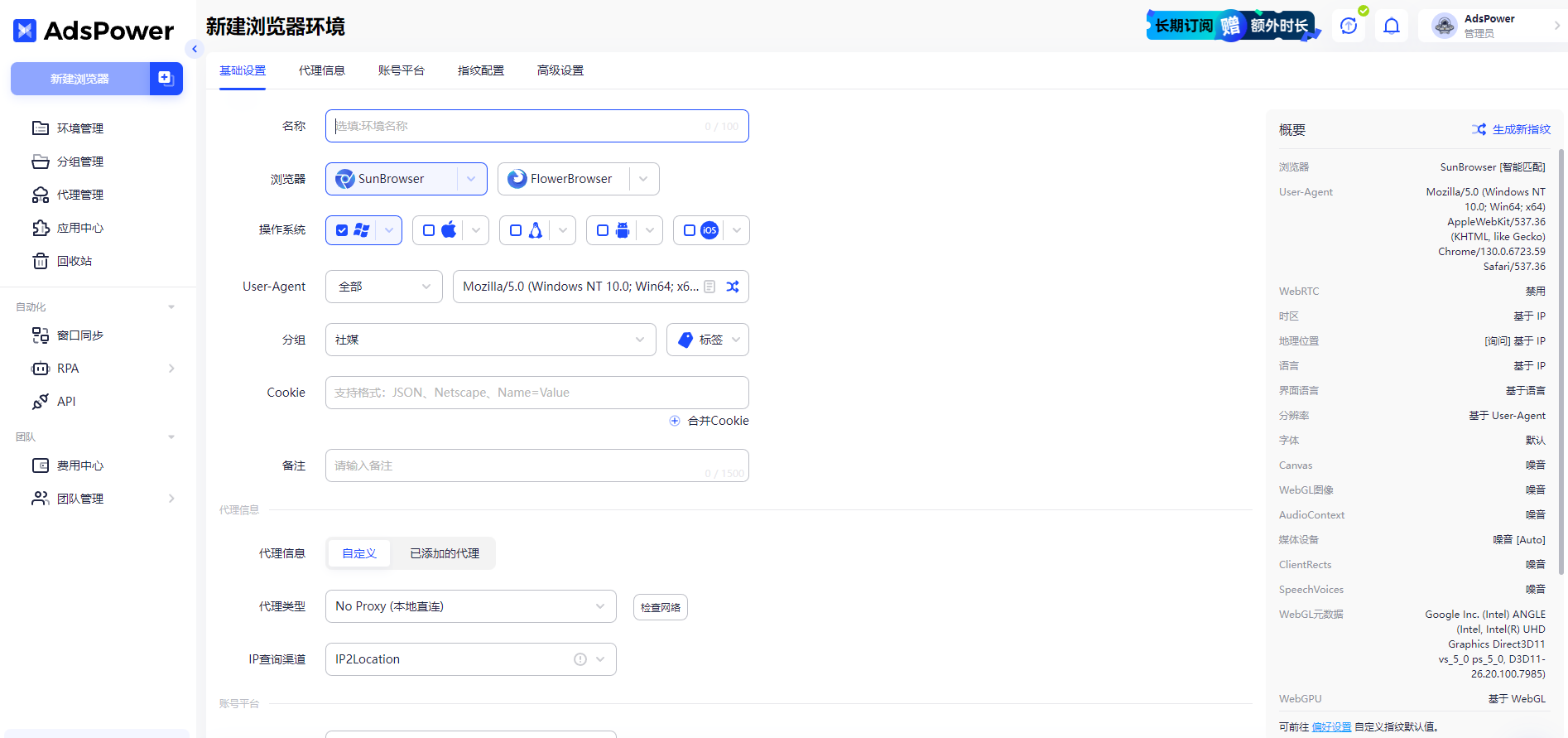Check the iOS operating system checkbox
Viewport: 1568px width, 738px height.
[x=690, y=230]
